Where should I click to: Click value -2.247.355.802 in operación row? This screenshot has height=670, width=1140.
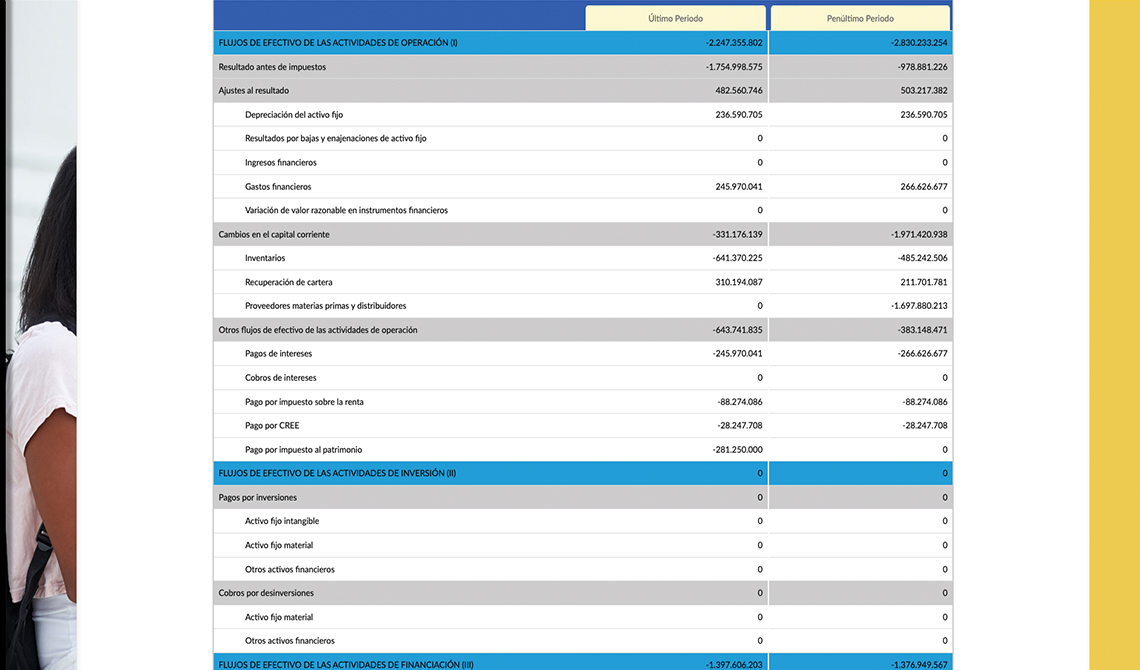[734, 43]
